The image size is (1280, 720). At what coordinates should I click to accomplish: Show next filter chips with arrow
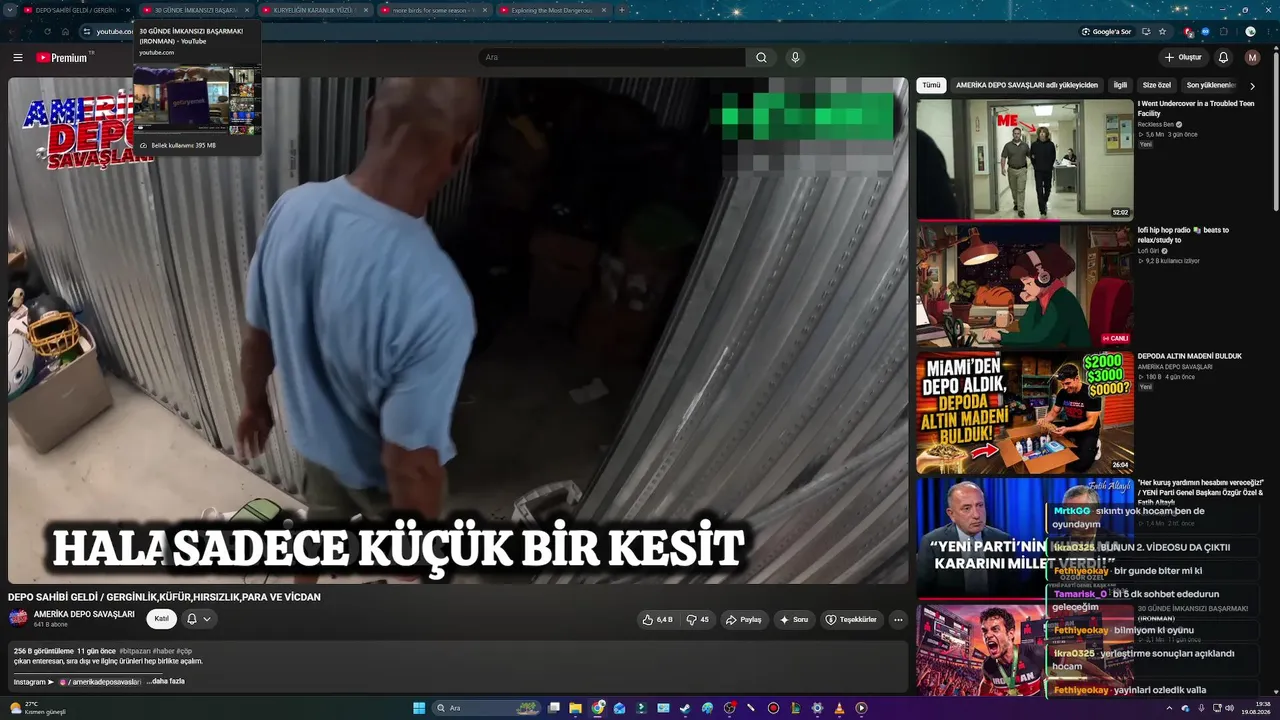[x=1252, y=86]
